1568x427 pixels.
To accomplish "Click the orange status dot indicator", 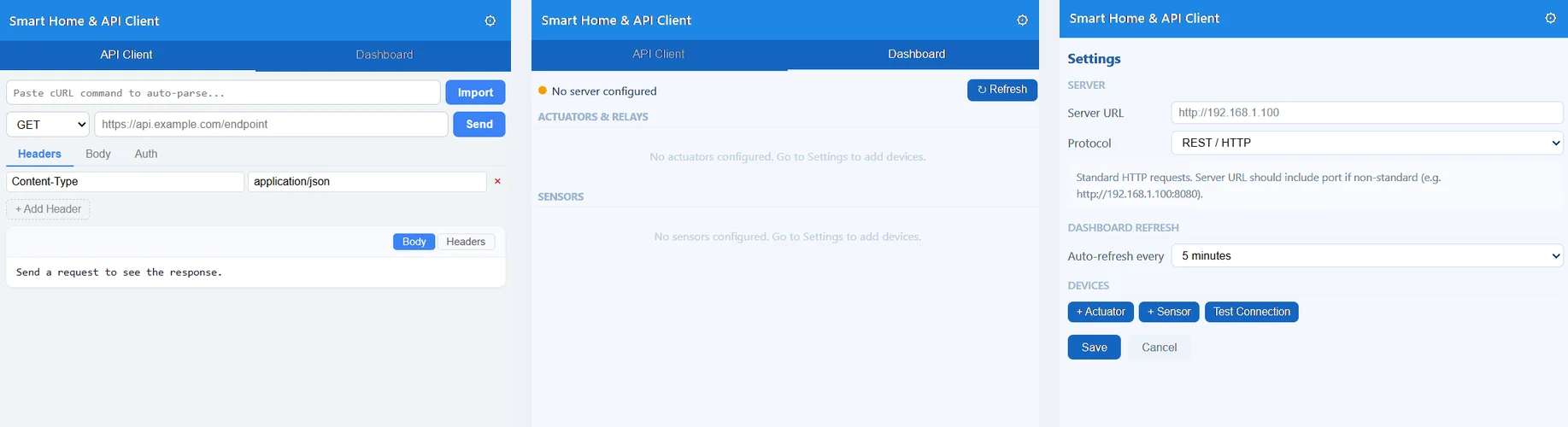I will point(543,91).
